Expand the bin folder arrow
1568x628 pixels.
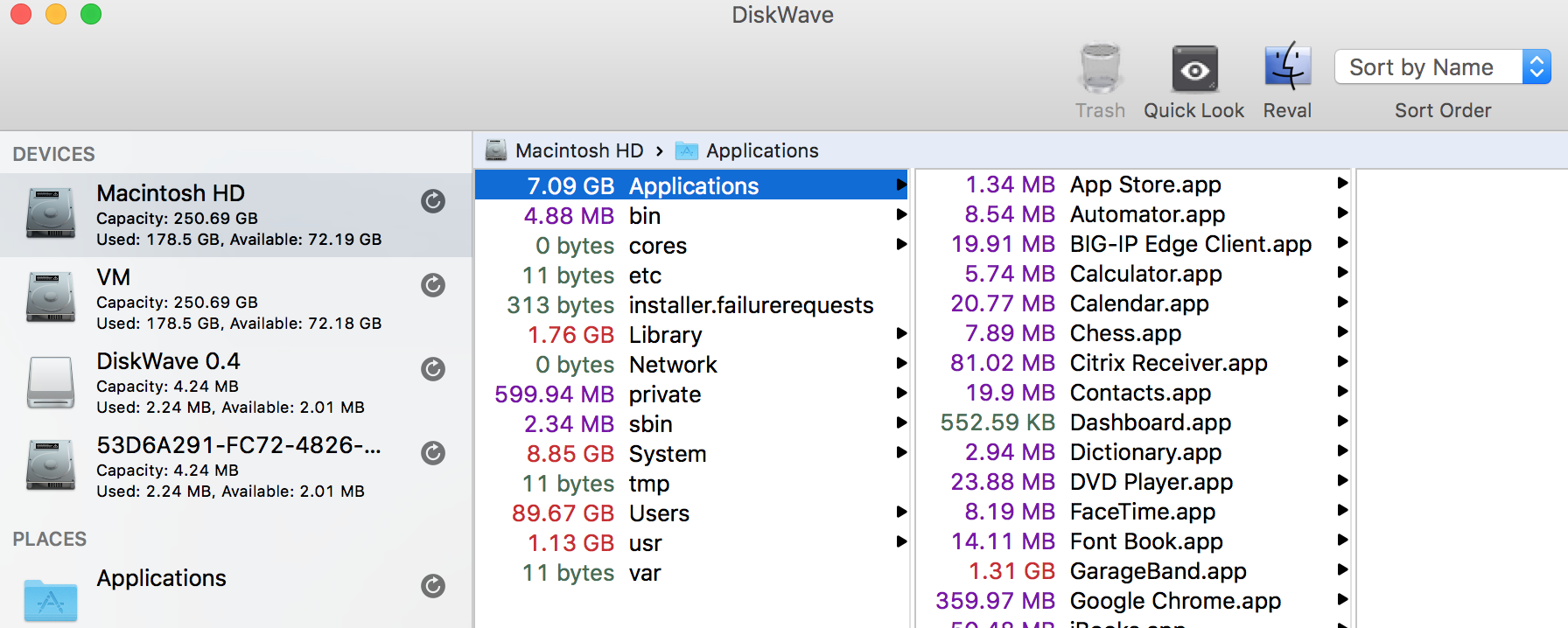pyautogui.click(x=901, y=214)
